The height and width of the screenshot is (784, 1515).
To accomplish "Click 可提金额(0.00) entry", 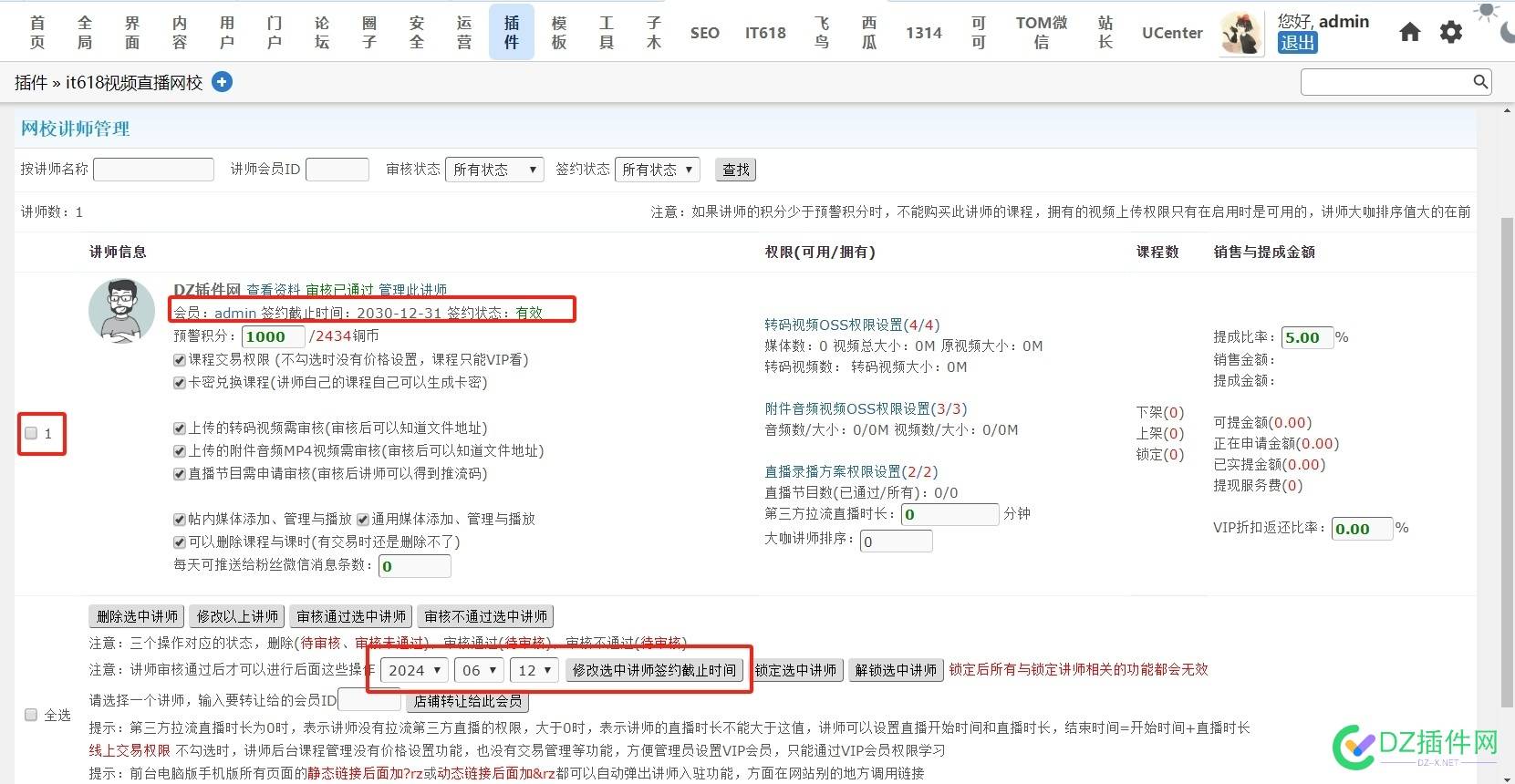I will 1262,423.
